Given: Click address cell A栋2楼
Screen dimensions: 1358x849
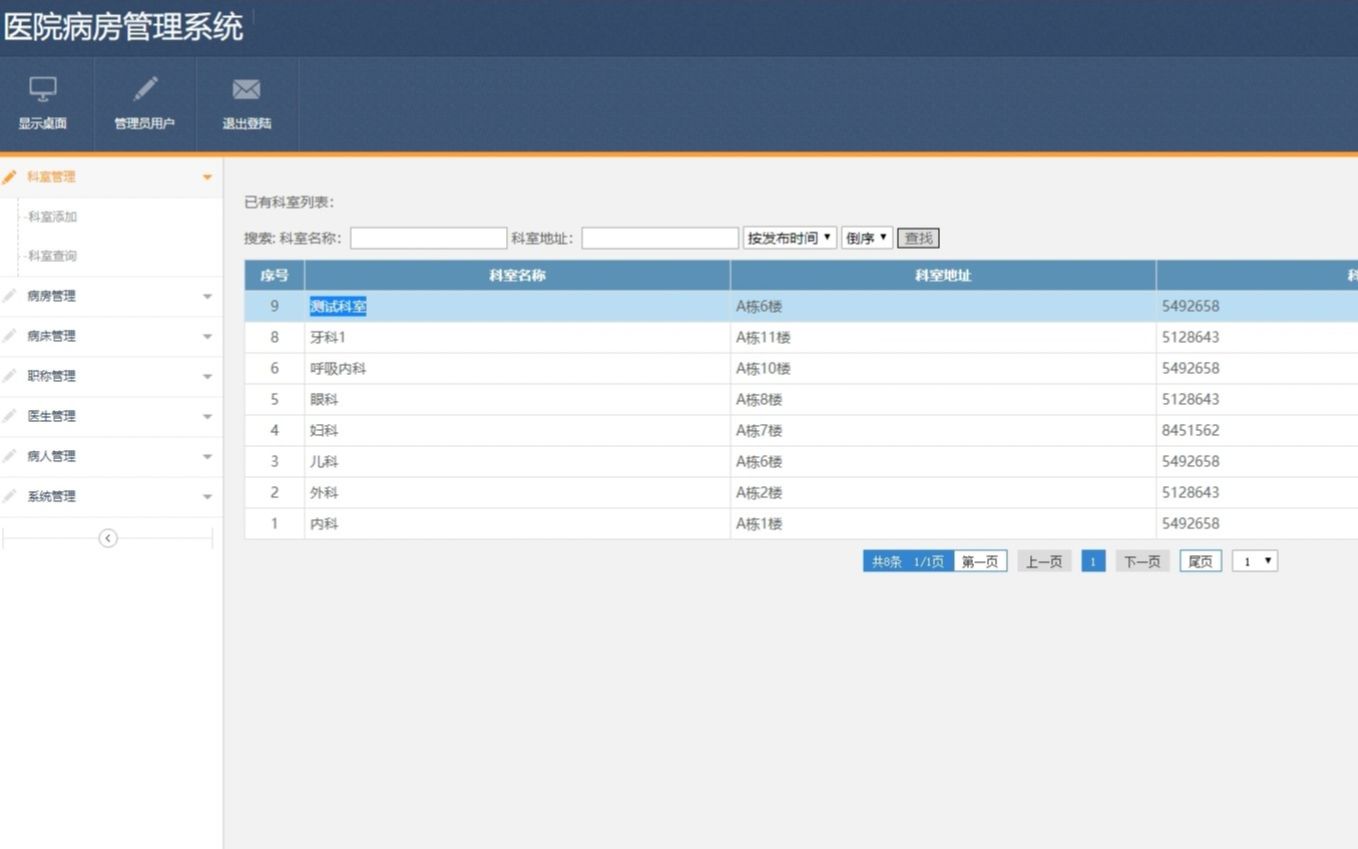Looking at the screenshot, I should point(759,493).
